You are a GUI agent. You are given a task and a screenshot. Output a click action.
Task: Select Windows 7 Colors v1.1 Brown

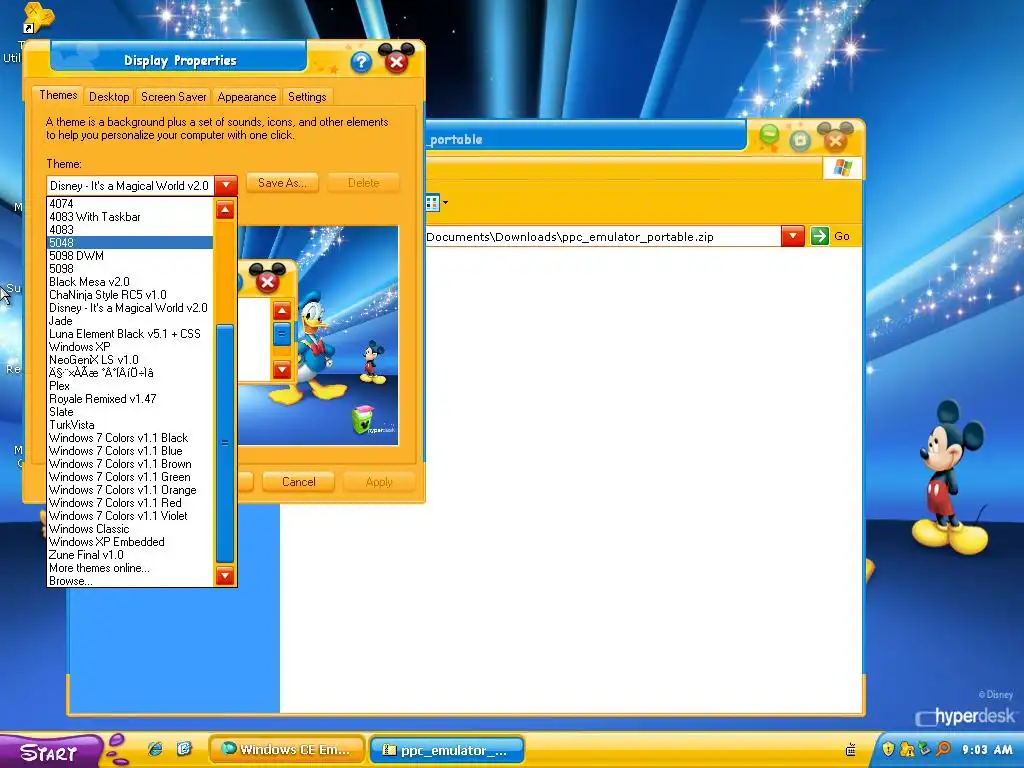(131, 464)
